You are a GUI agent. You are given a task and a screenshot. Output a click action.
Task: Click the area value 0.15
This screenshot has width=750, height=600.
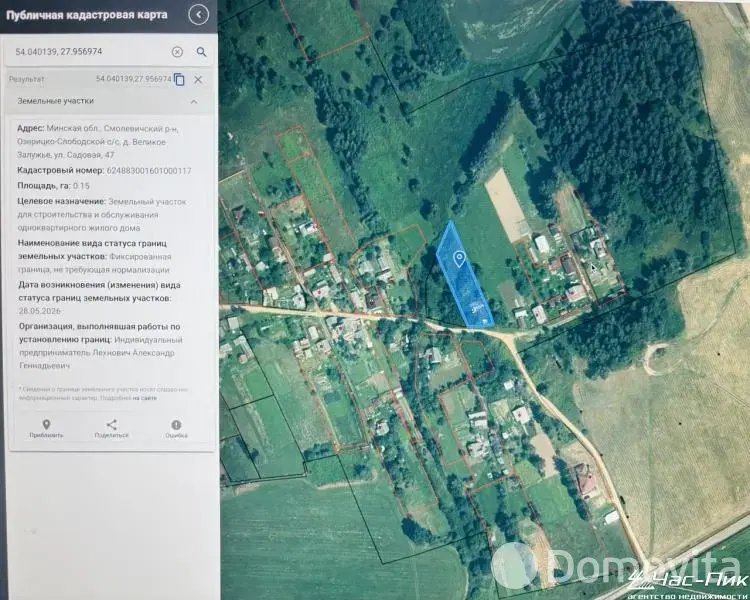81,186
